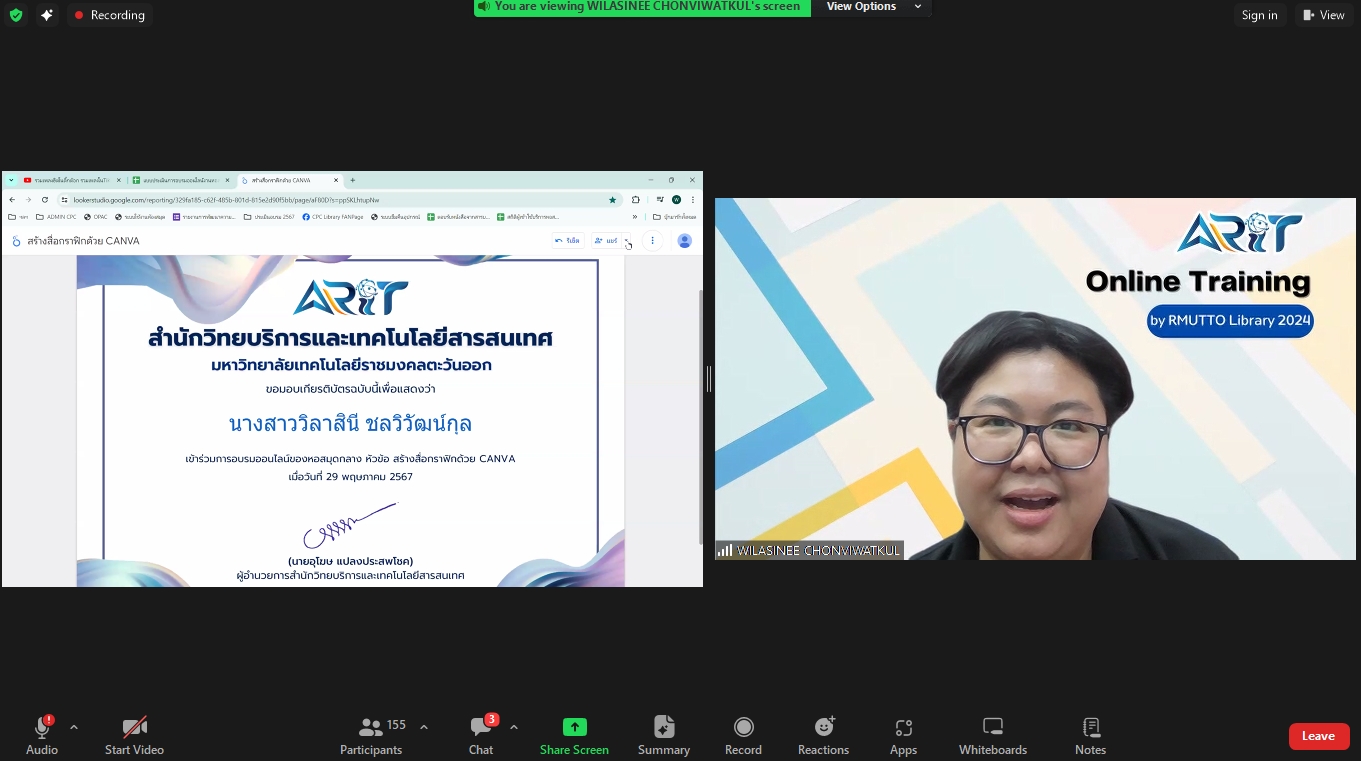Select the WILASINEE CHONVIWATKUL video tile
The image size is (1361, 761).
pyautogui.click(x=1035, y=379)
